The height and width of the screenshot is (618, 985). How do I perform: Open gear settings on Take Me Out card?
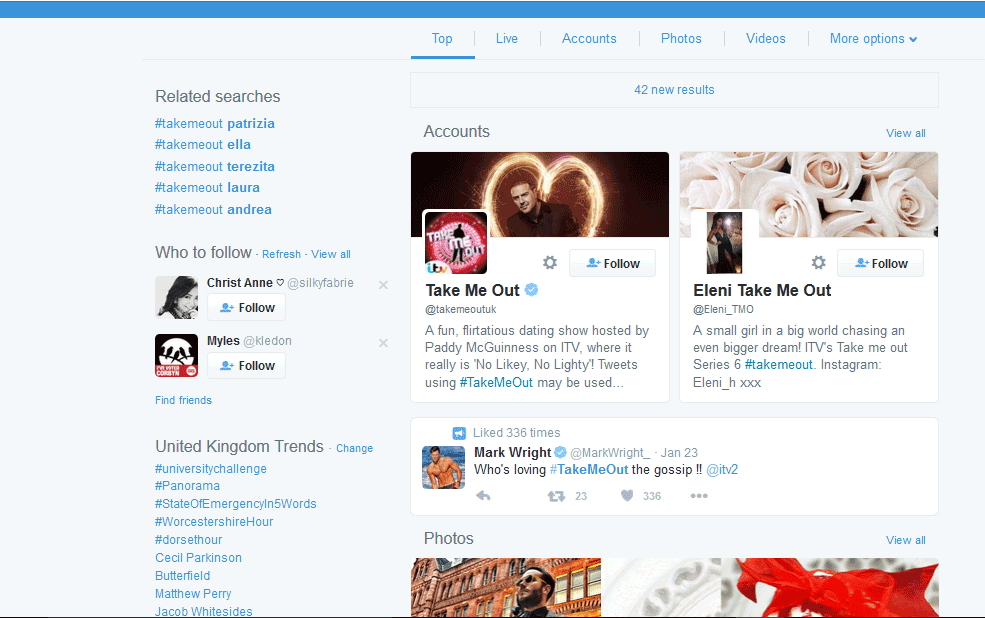550,263
